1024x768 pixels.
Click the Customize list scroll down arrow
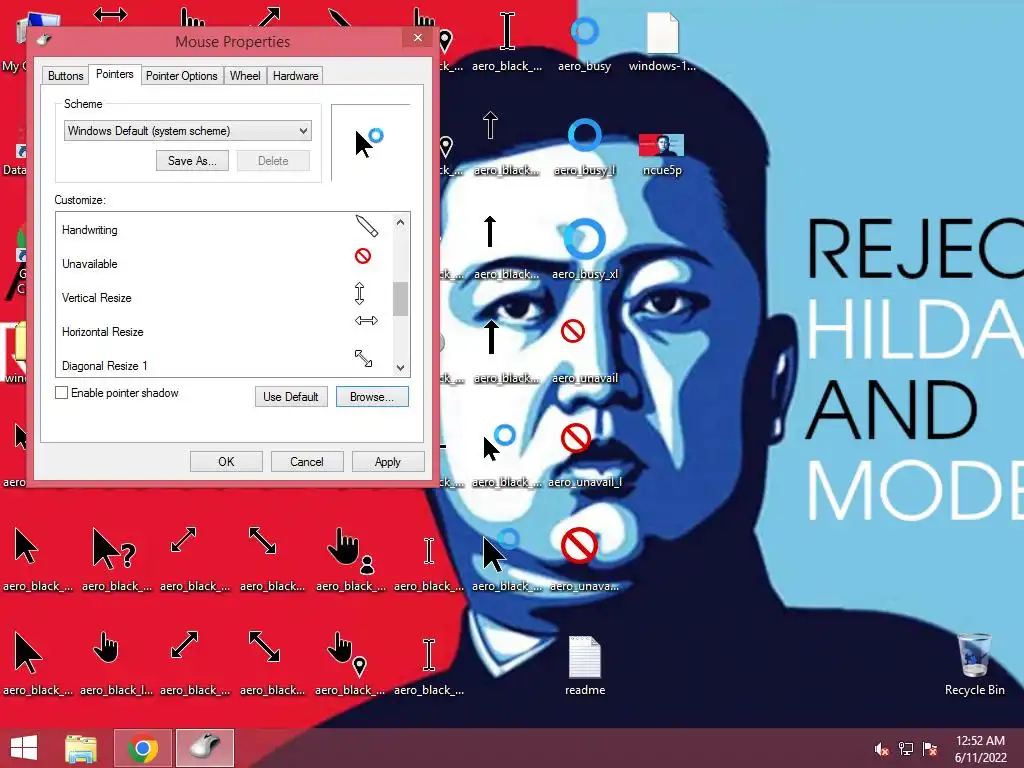(x=400, y=368)
